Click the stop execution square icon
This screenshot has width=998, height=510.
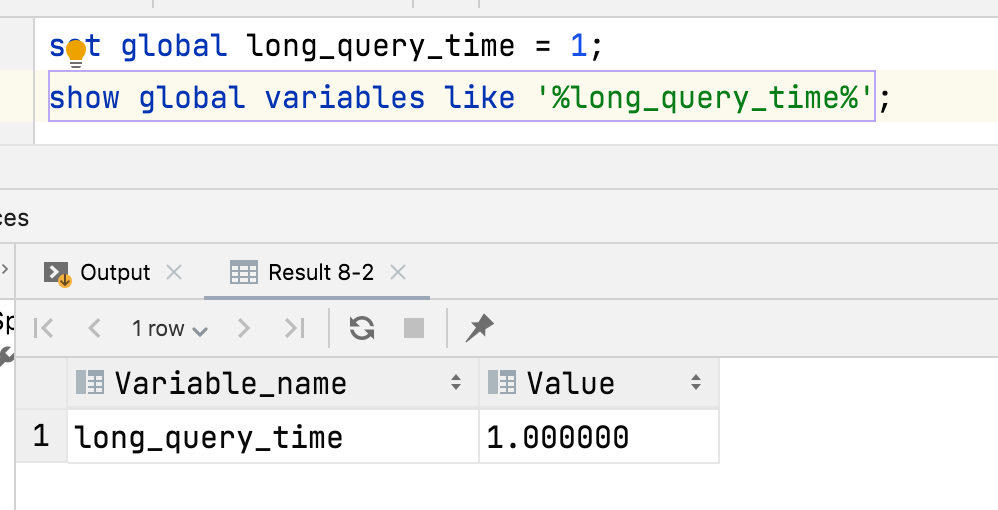(x=414, y=329)
